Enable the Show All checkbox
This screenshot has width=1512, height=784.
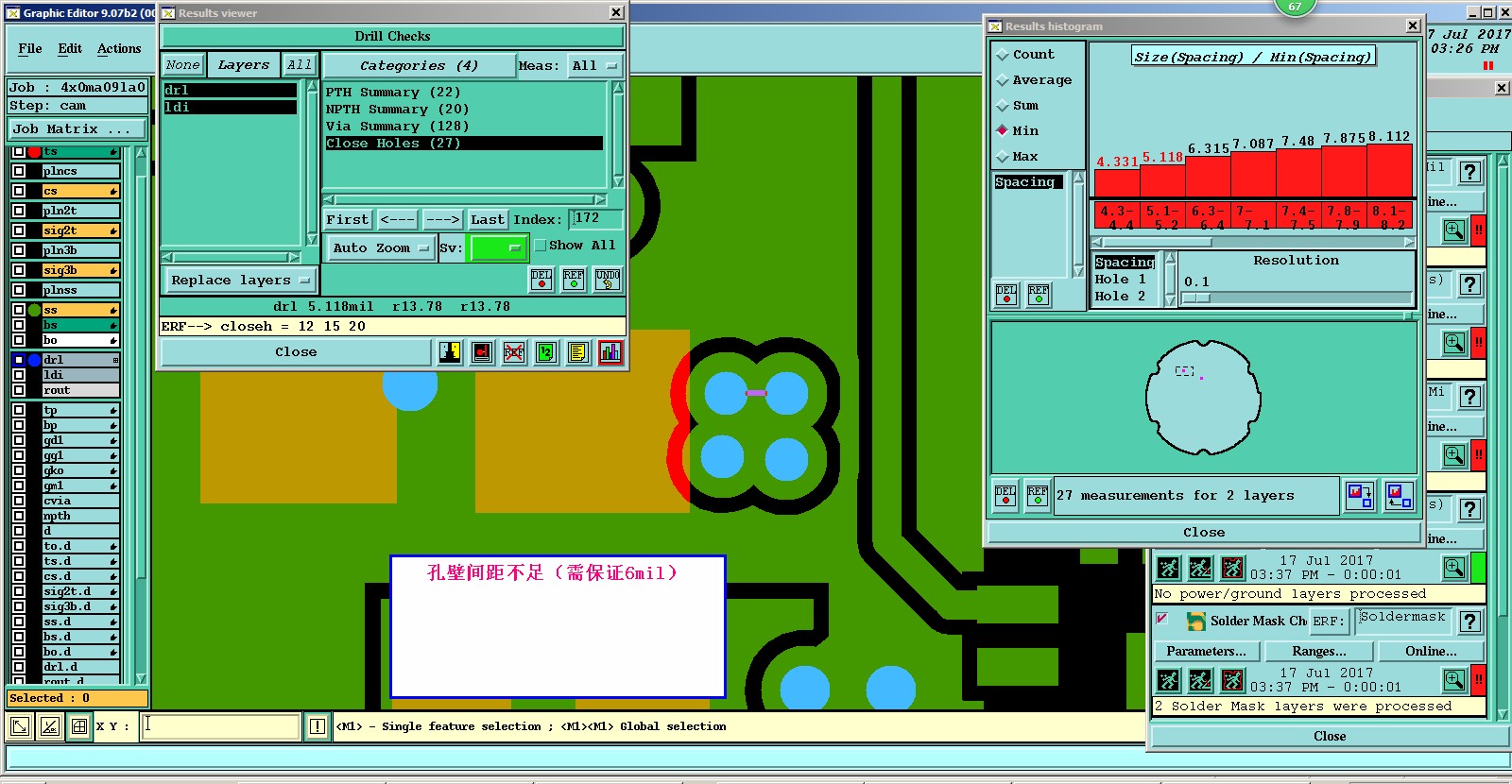tap(541, 246)
